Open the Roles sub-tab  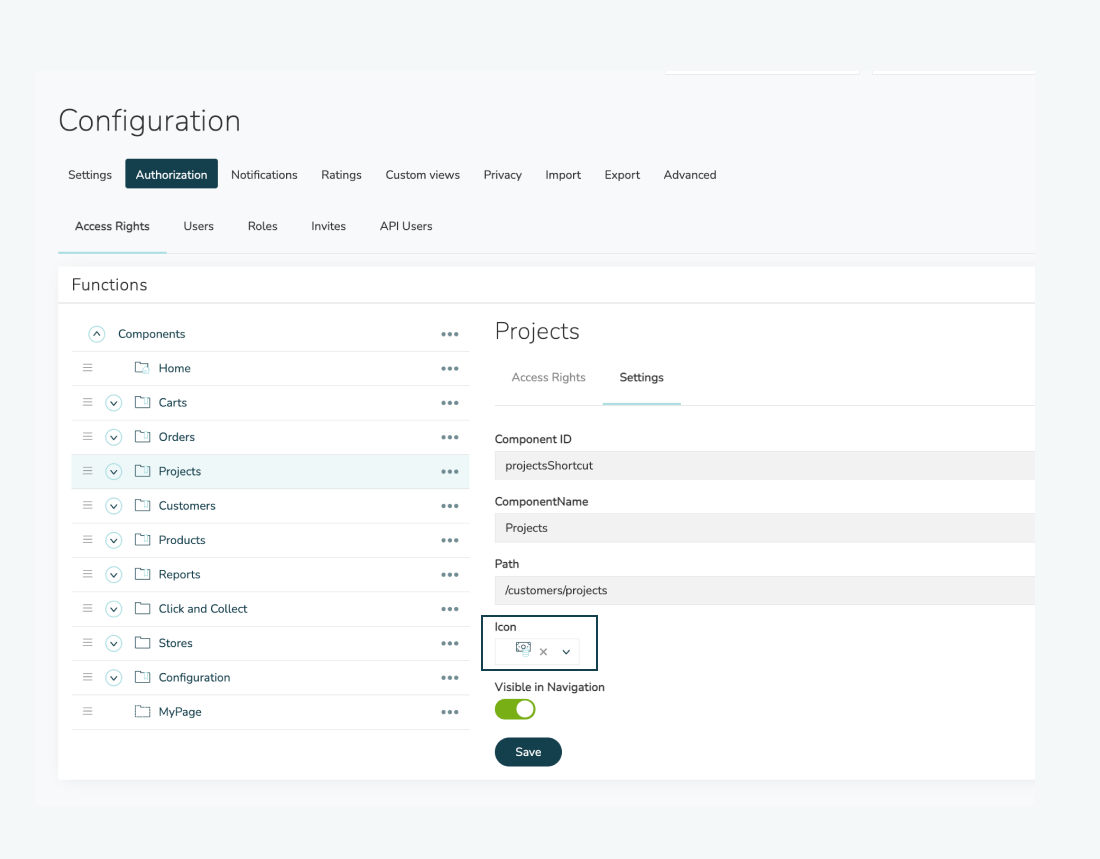pyautogui.click(x=262, y=226)
